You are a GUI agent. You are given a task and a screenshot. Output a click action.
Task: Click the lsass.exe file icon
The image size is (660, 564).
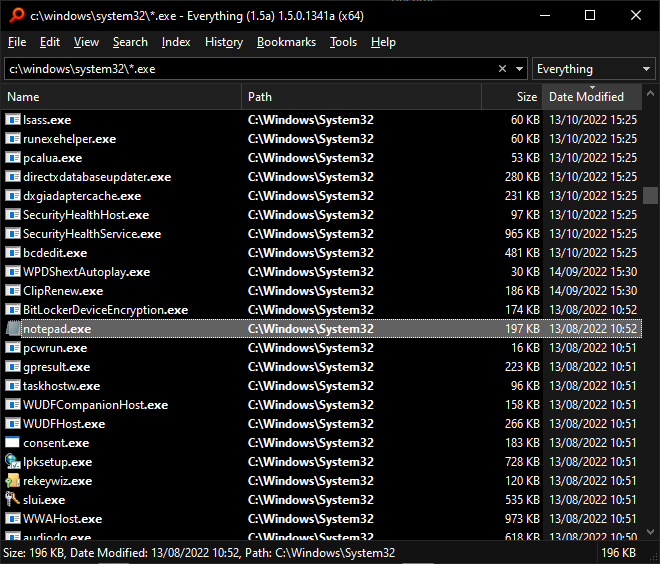(13, 120)
